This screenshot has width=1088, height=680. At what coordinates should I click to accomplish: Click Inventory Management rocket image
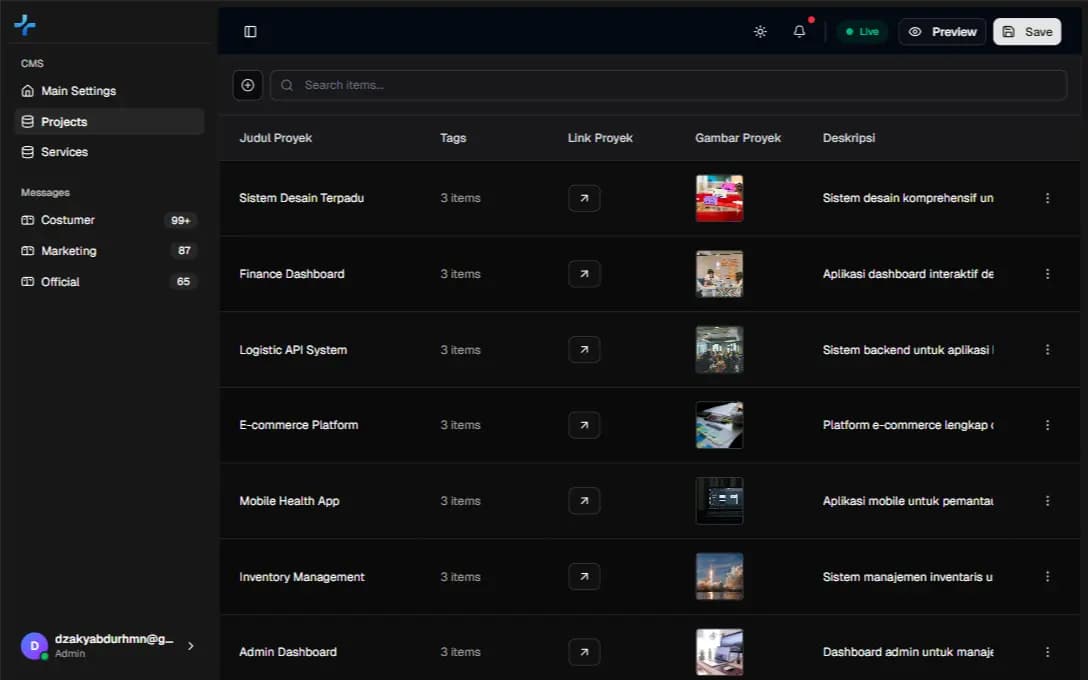click(720, 577)
